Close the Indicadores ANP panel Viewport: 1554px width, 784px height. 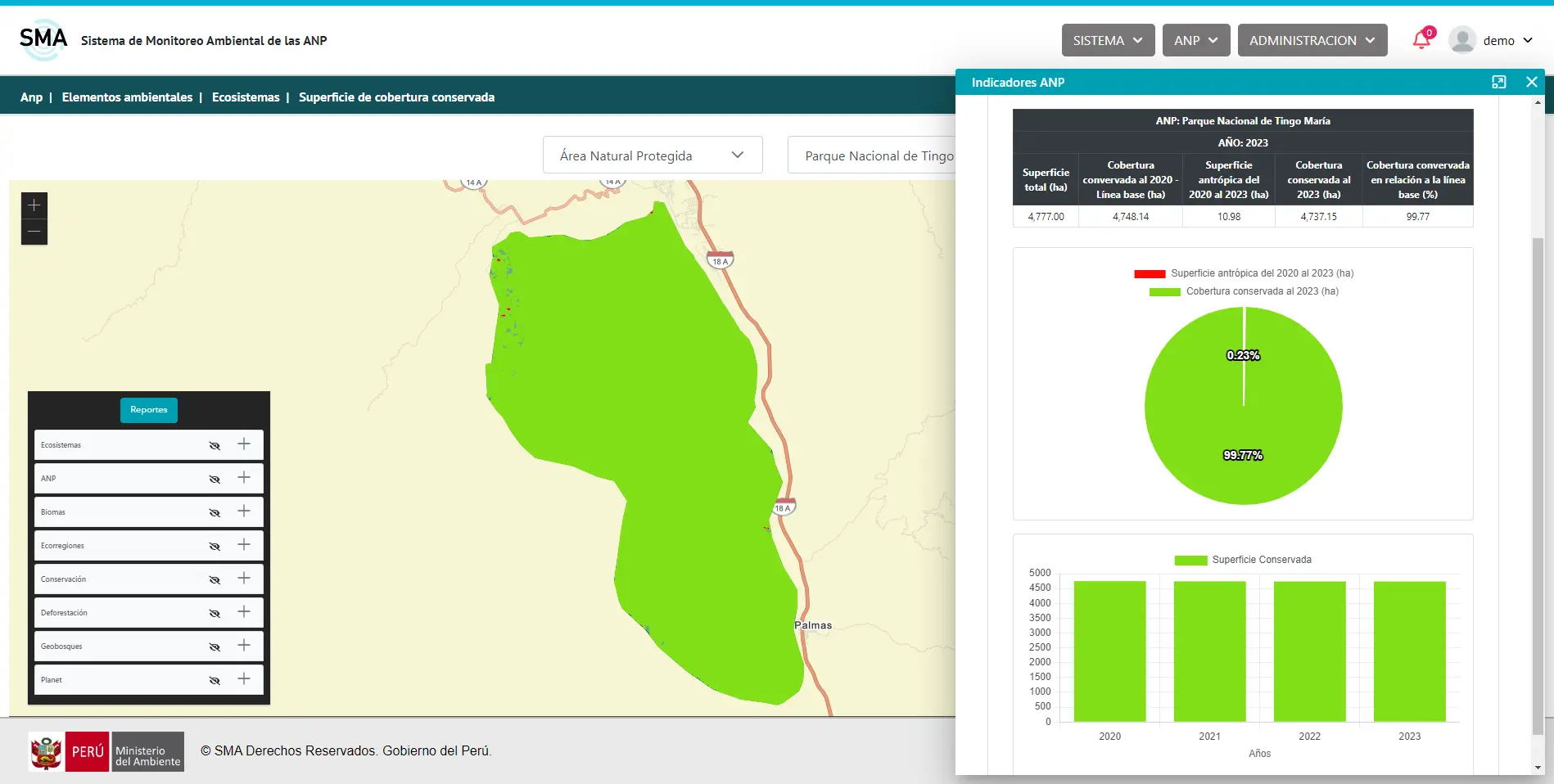tap(1532, 82)
